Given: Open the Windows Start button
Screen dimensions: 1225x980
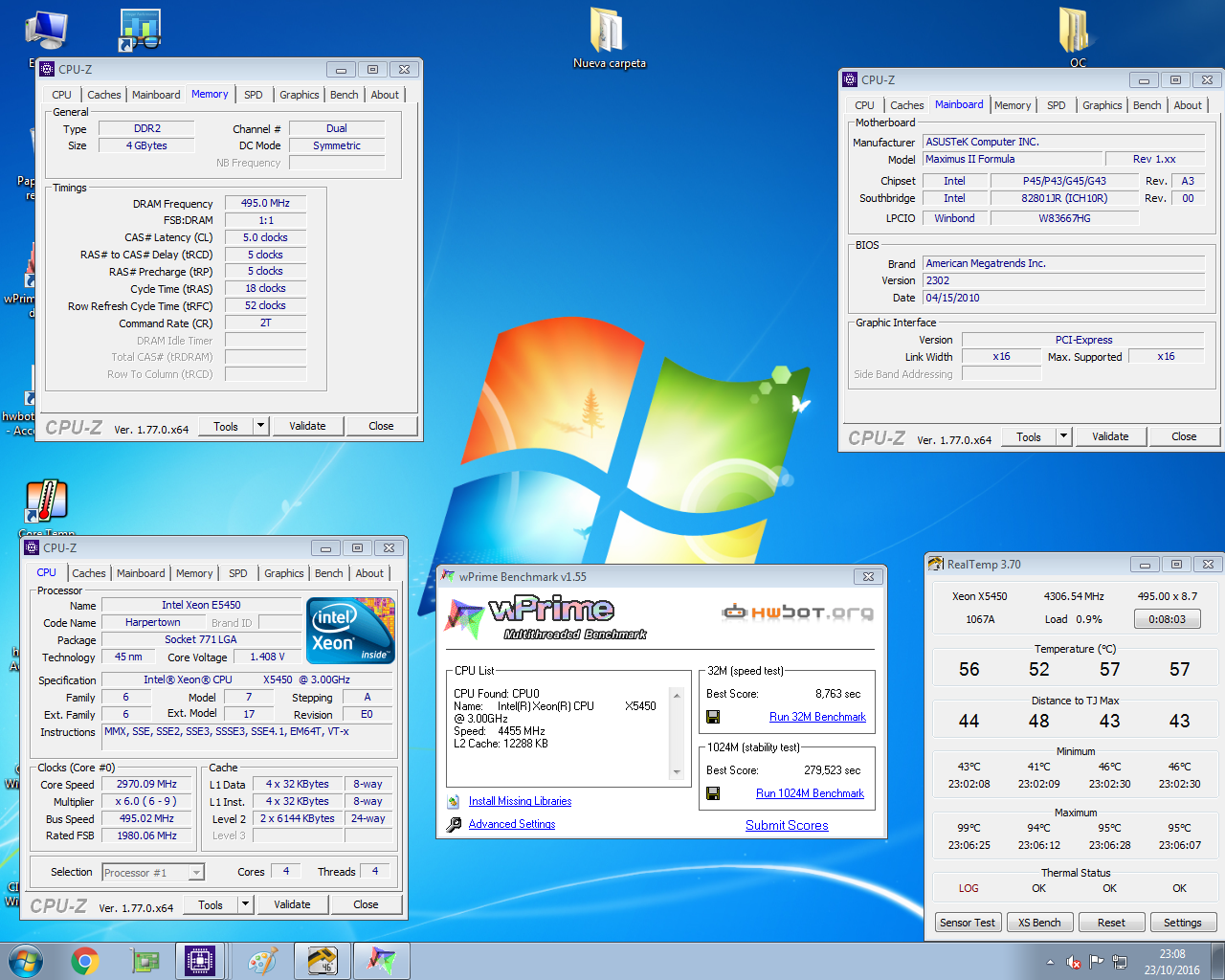Looking at the screenshot, I should point(26,961).
